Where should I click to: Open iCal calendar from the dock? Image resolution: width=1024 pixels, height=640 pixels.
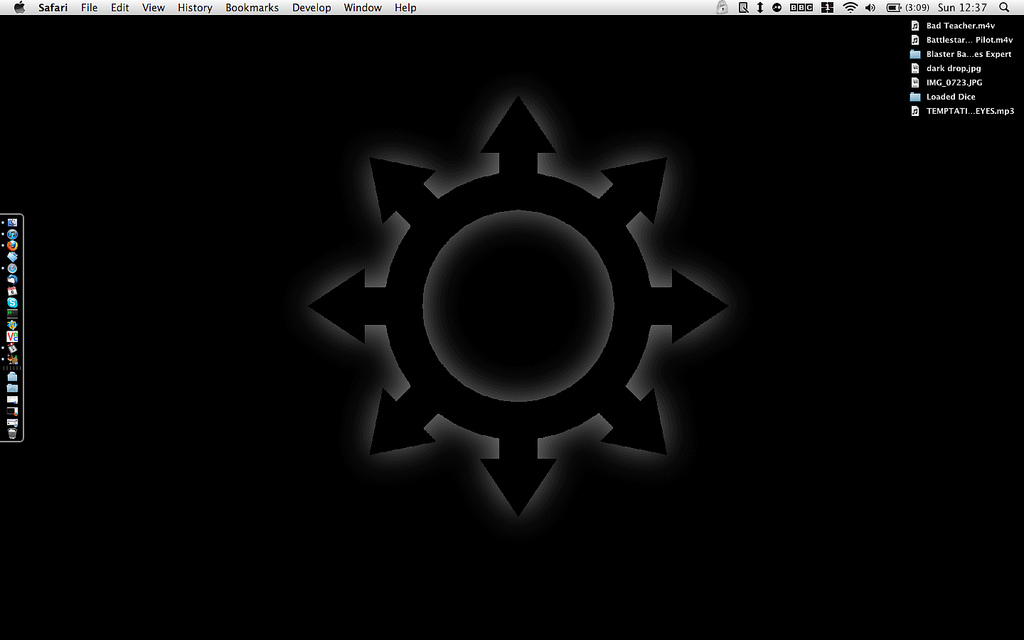(x=12, y=291)
